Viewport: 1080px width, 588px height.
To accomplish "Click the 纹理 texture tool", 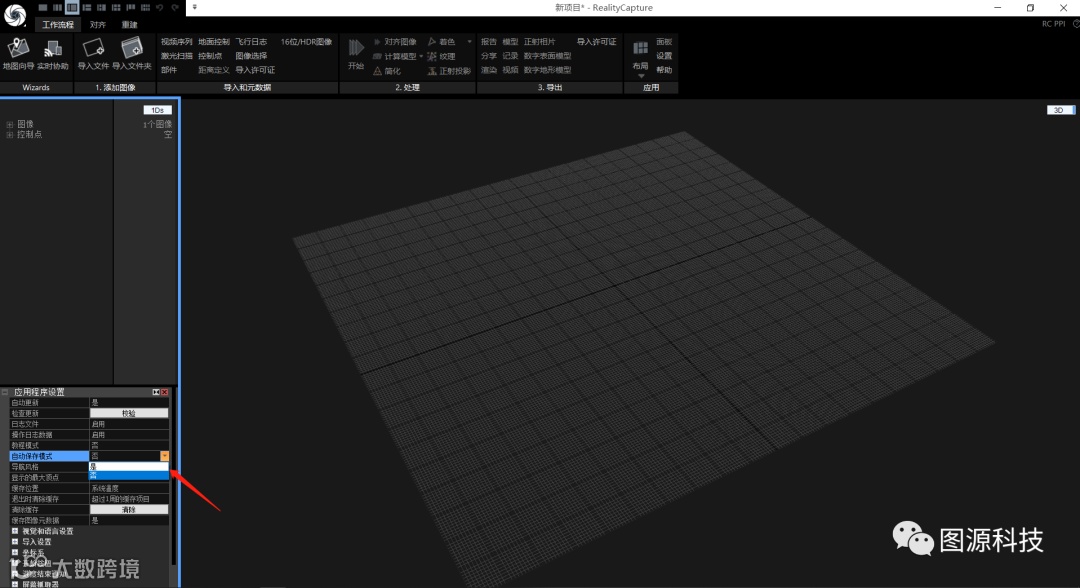I will point(442,56).
